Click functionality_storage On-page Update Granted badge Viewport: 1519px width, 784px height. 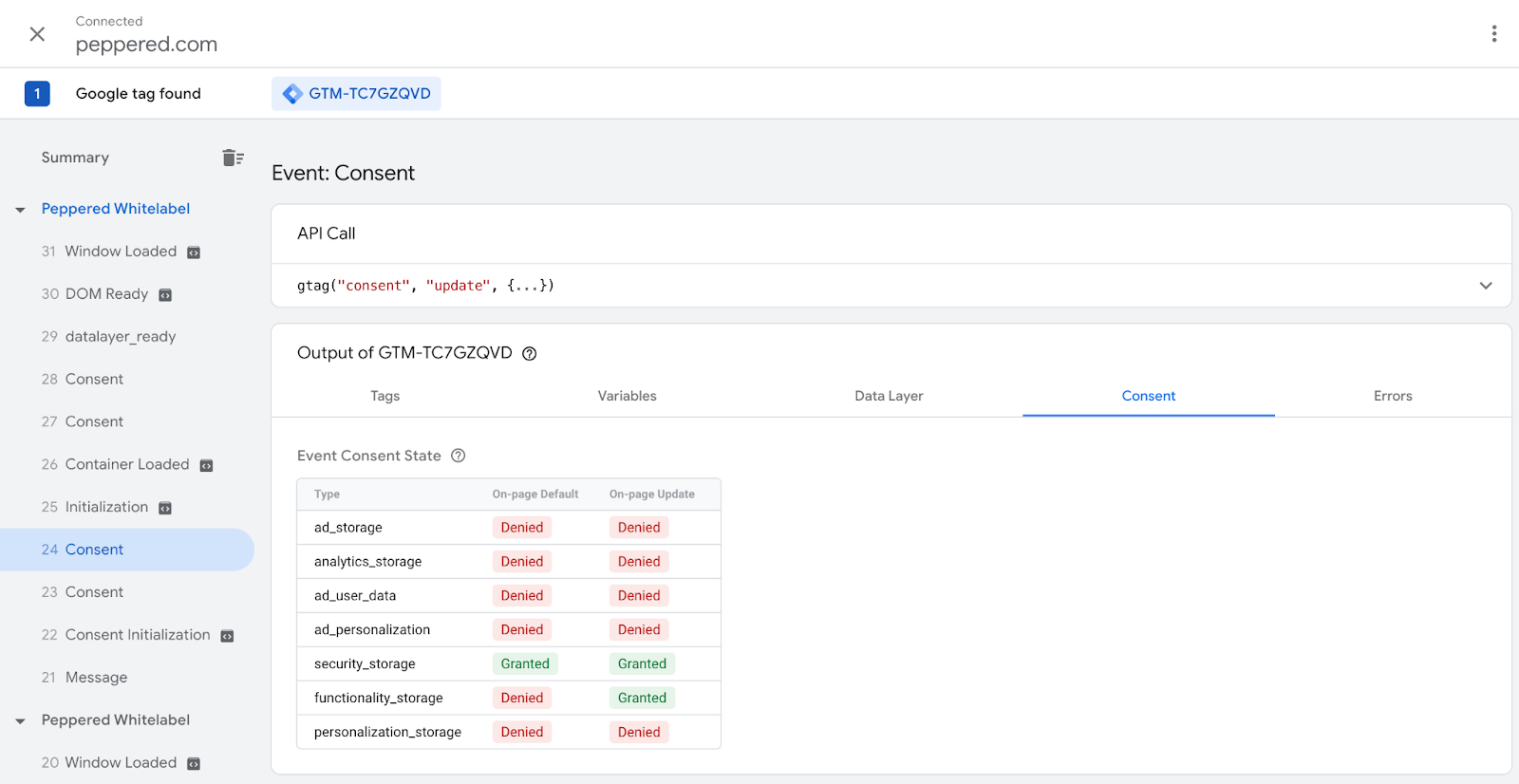(x=642, y=698)
